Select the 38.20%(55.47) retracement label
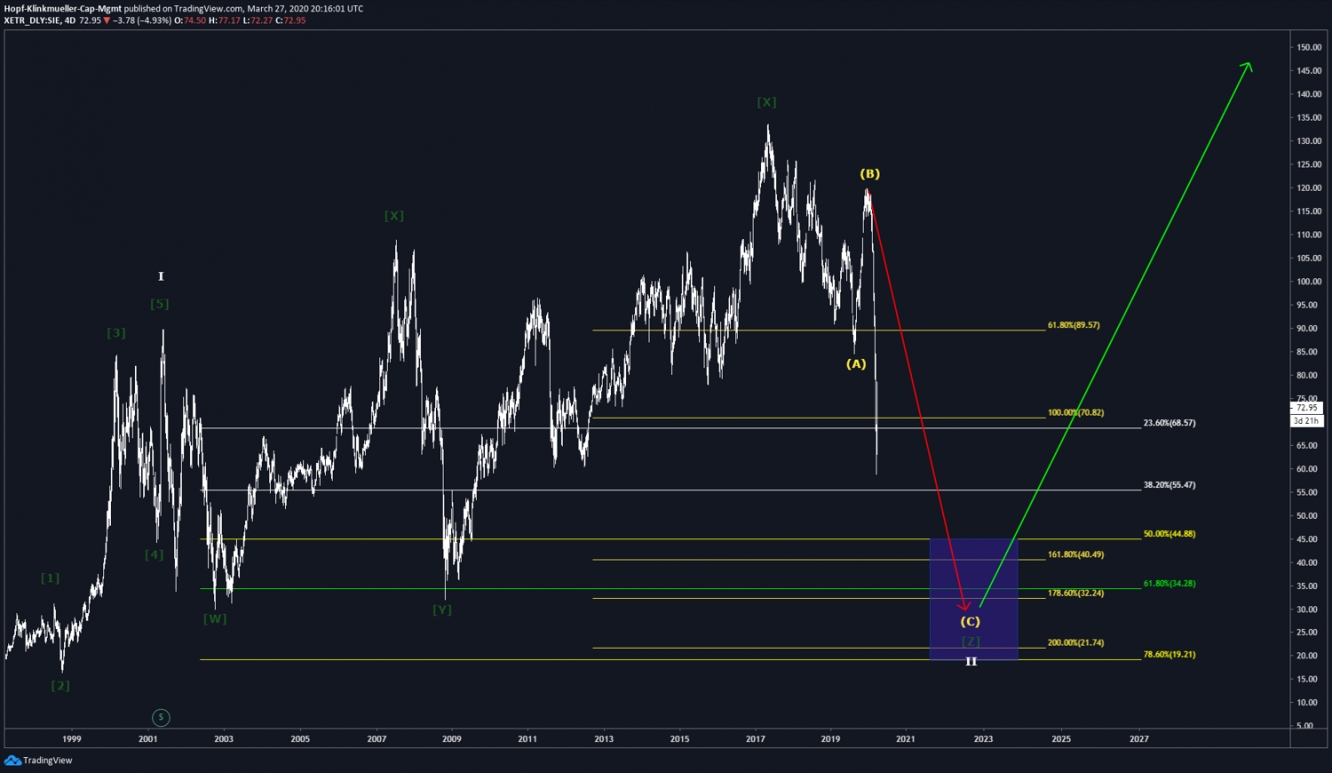 click(1169, 485)
